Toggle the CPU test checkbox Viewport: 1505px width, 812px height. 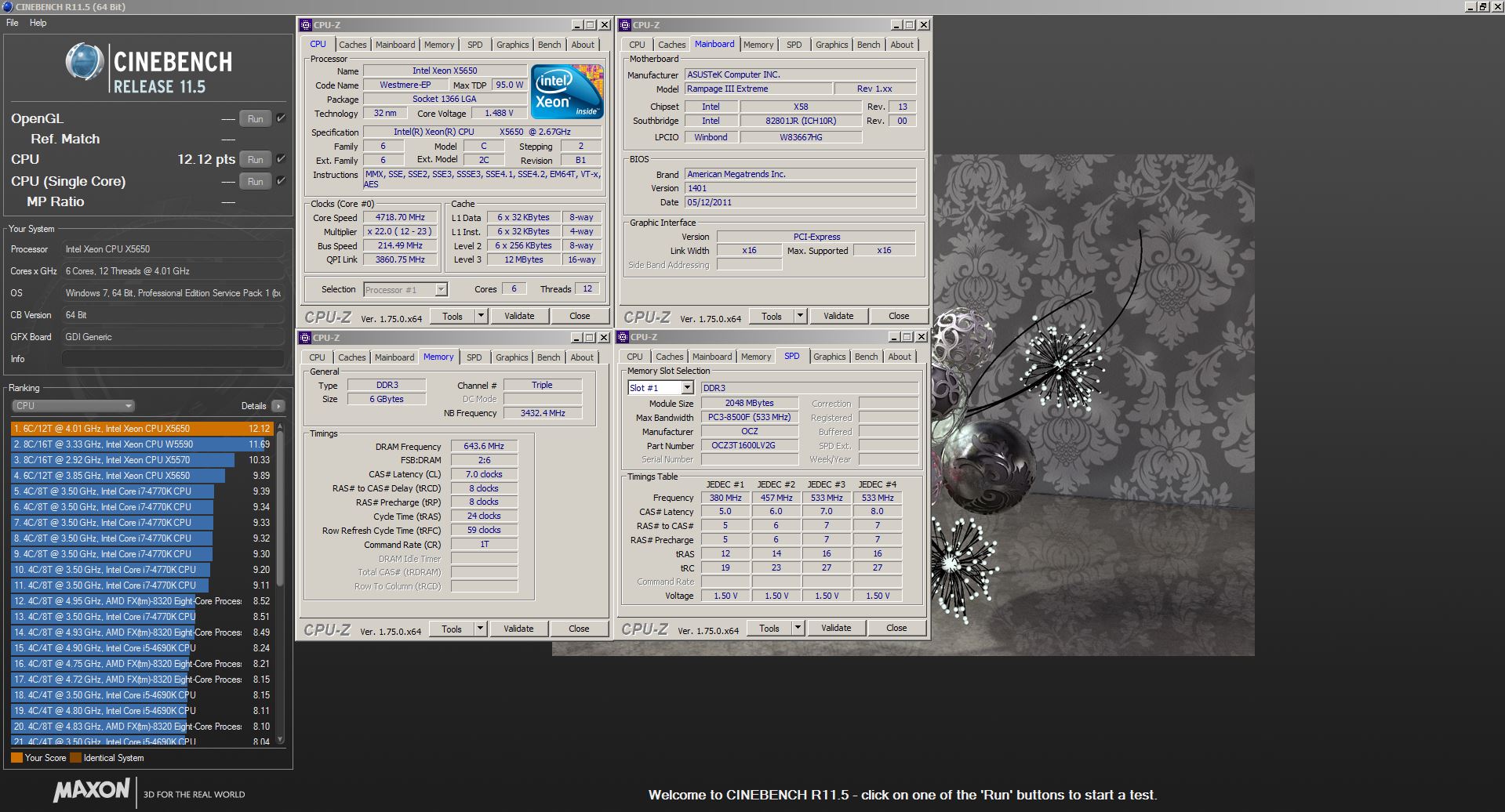281,159
